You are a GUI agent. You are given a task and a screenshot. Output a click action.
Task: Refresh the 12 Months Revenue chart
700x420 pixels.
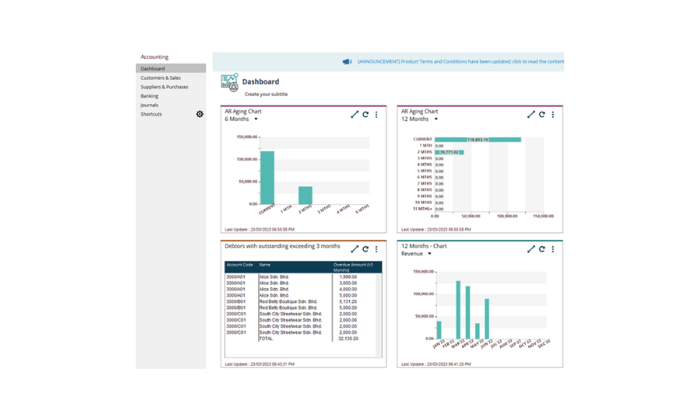tap(542, 249)
